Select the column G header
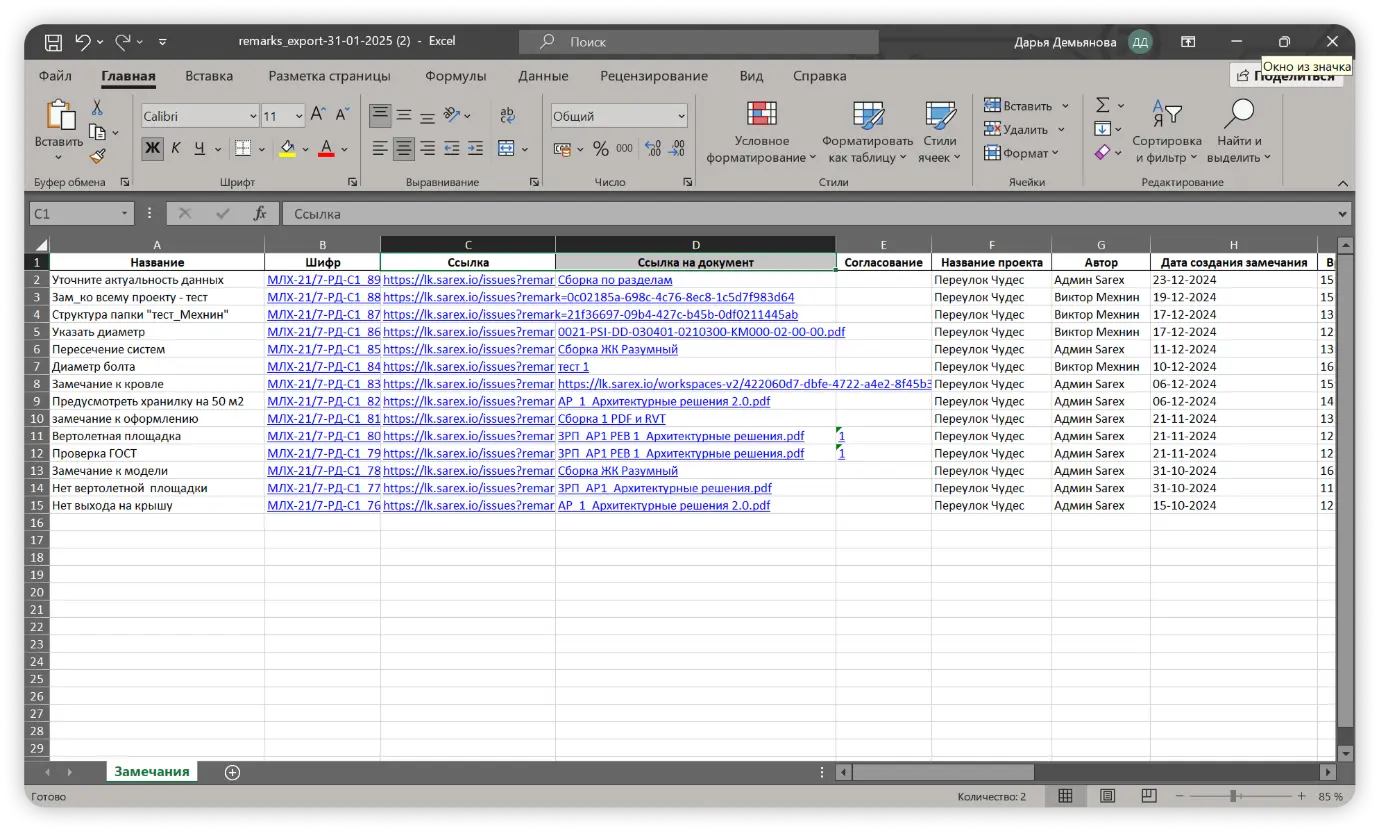Viewport: 1379px width, 831px height. tap(1100, 245)
